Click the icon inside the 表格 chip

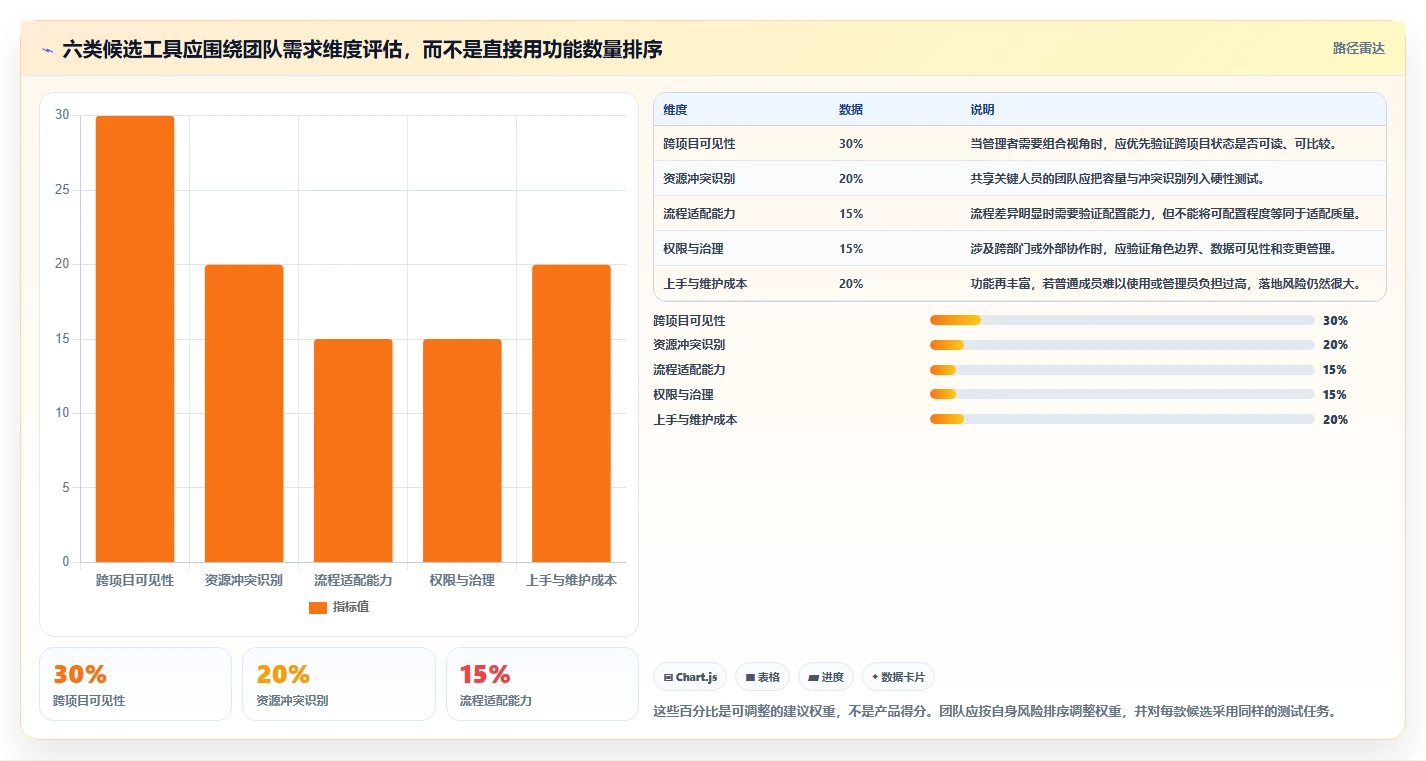tap(750, 678)
